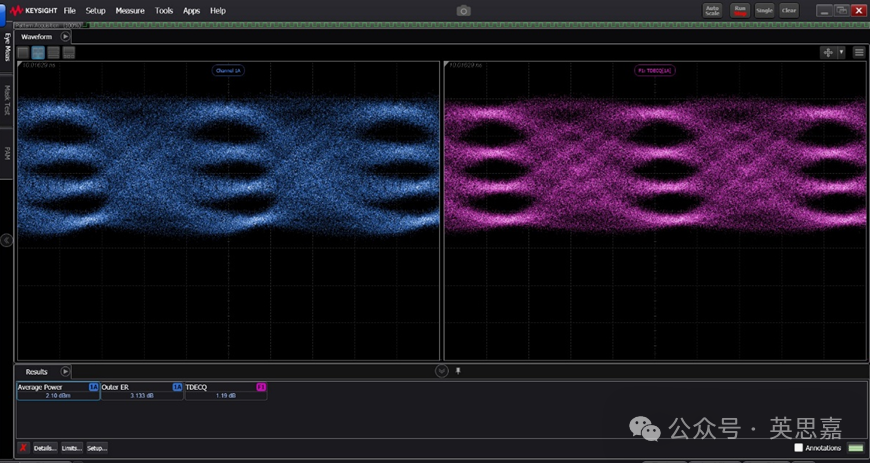Screen dimensions: 870x463
Task: Expand the left side panel arrow
Action: [x=7, y=240]
